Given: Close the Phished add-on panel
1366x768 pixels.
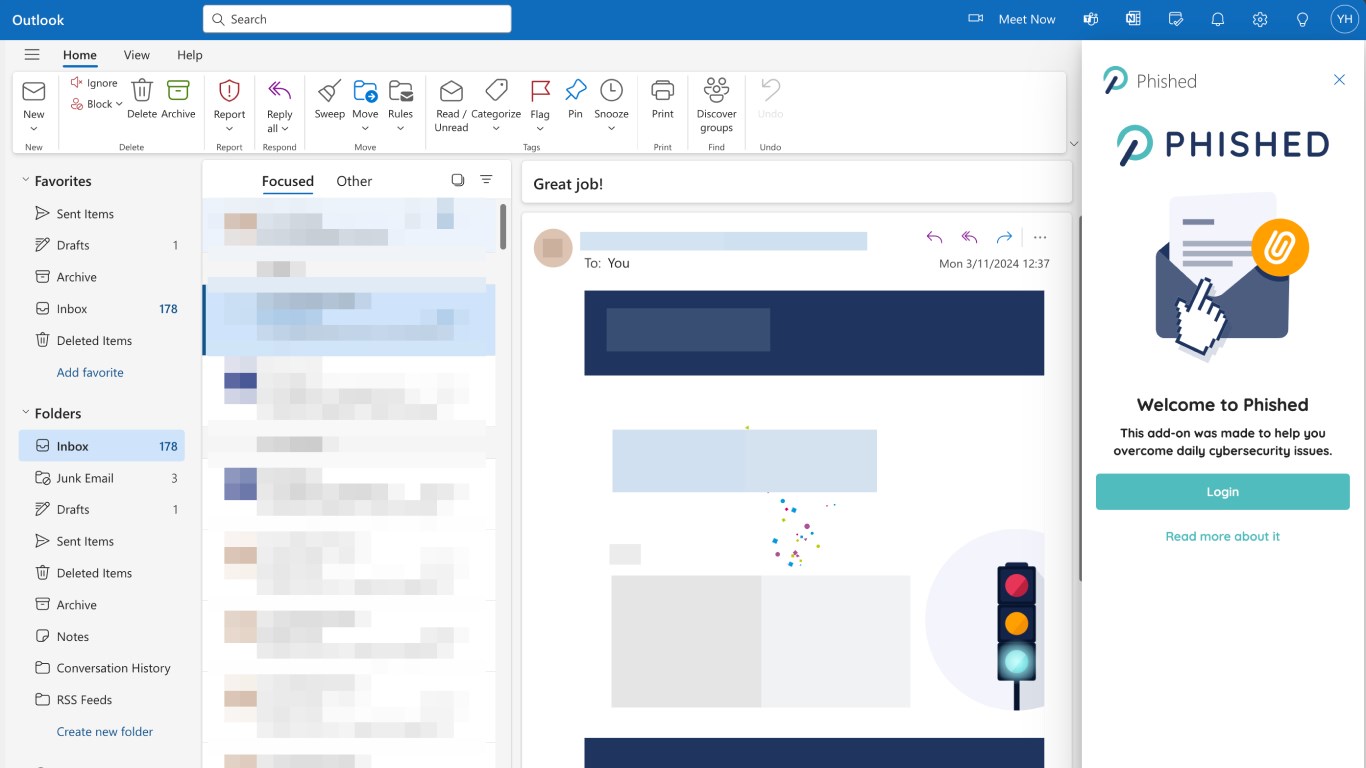Looking at the screenshot, I should [x=1339, y=80].
